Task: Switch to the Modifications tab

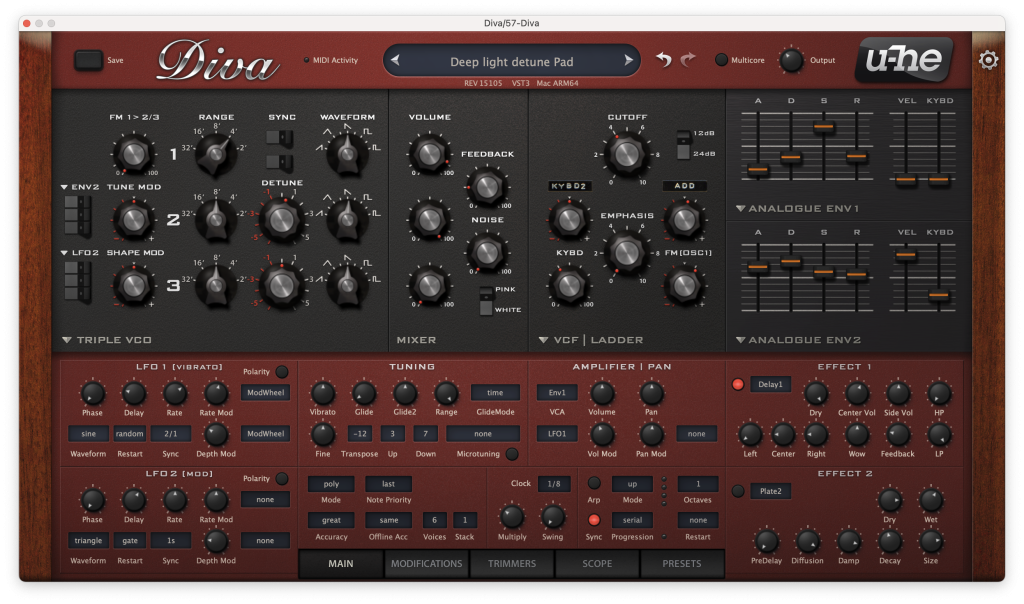Action: click(x=427, y=563)
